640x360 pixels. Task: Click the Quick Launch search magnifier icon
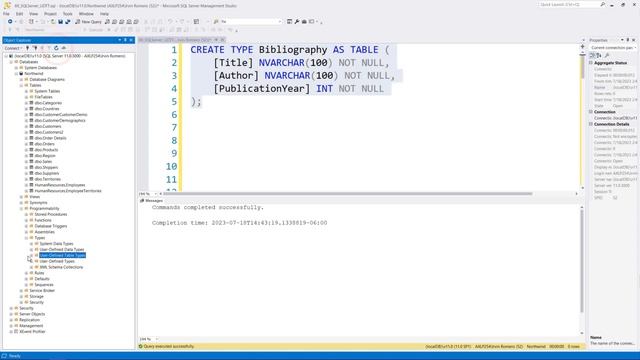603,4
